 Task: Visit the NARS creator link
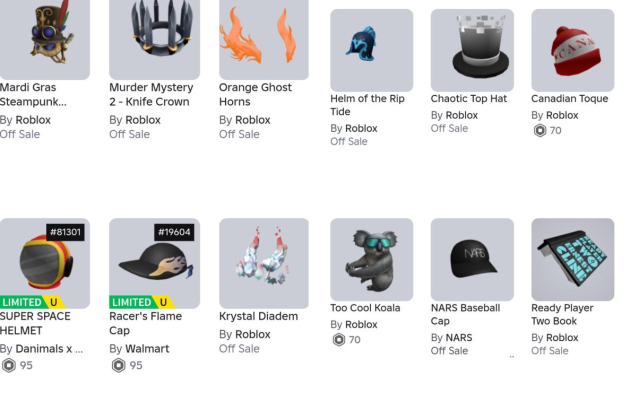click(x=459, y=338)
